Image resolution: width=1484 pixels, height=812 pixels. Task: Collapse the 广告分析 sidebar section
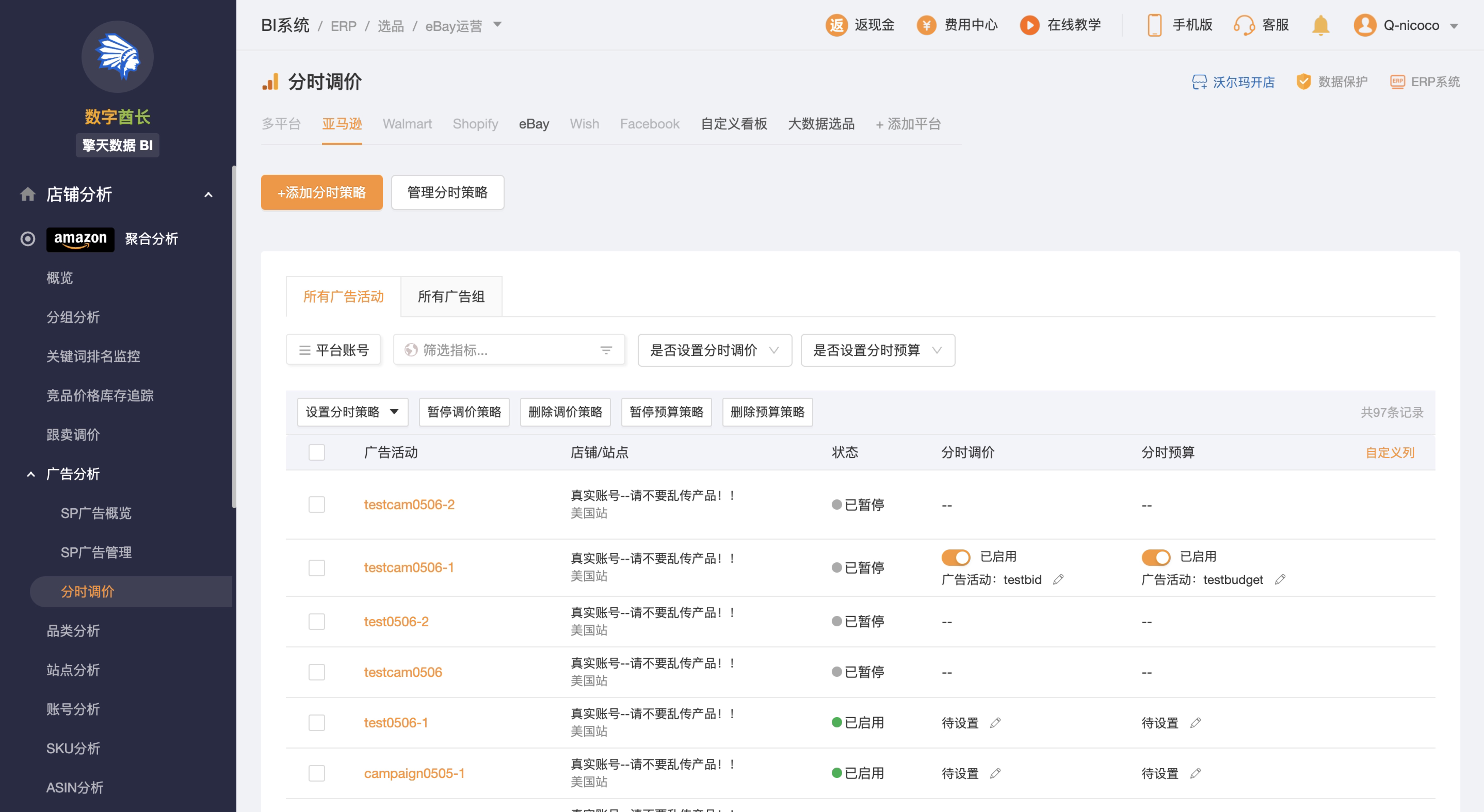31,474
